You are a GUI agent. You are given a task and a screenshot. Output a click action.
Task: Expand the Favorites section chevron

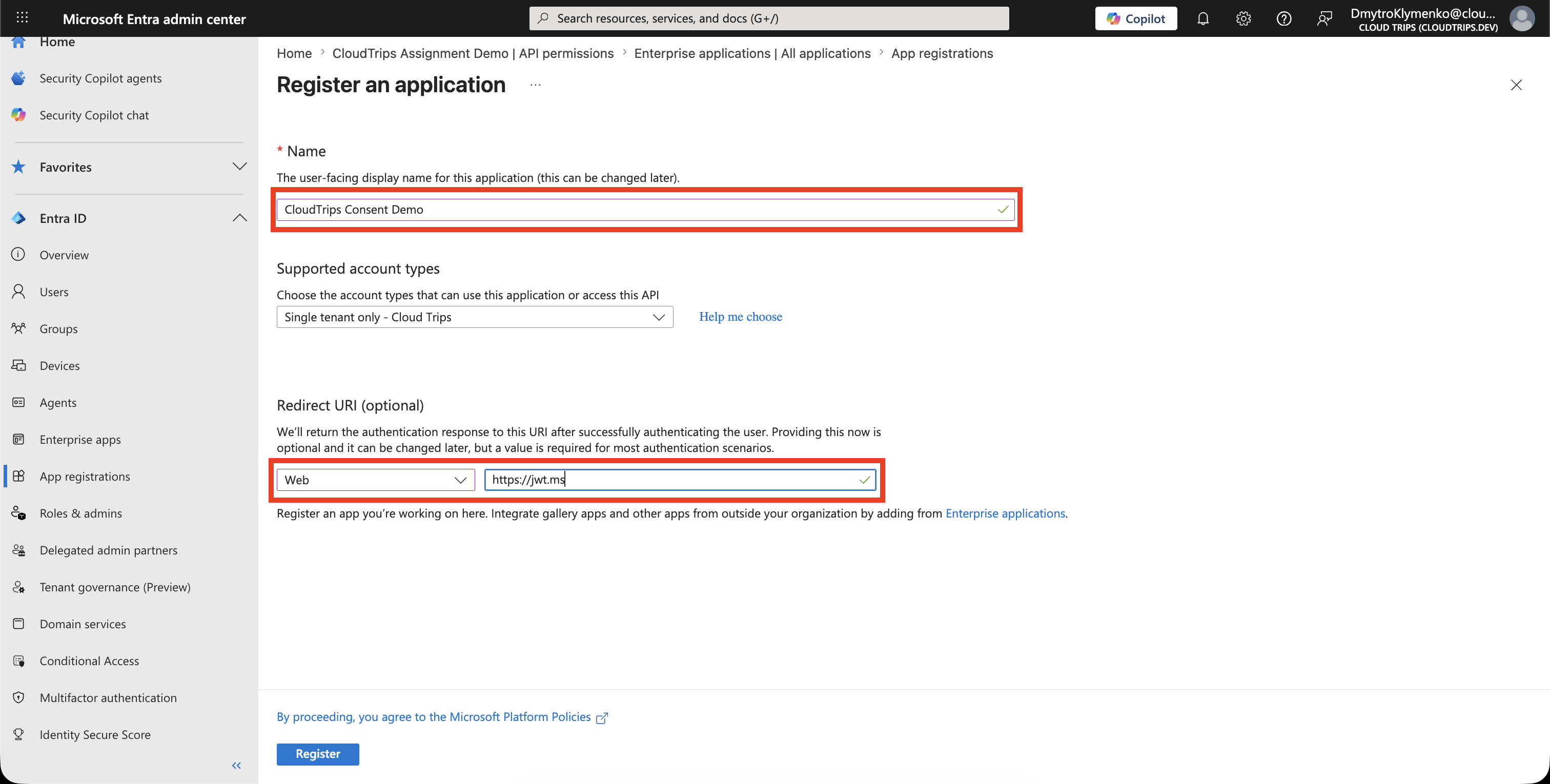pyautogui.click(x=239, y=167)
